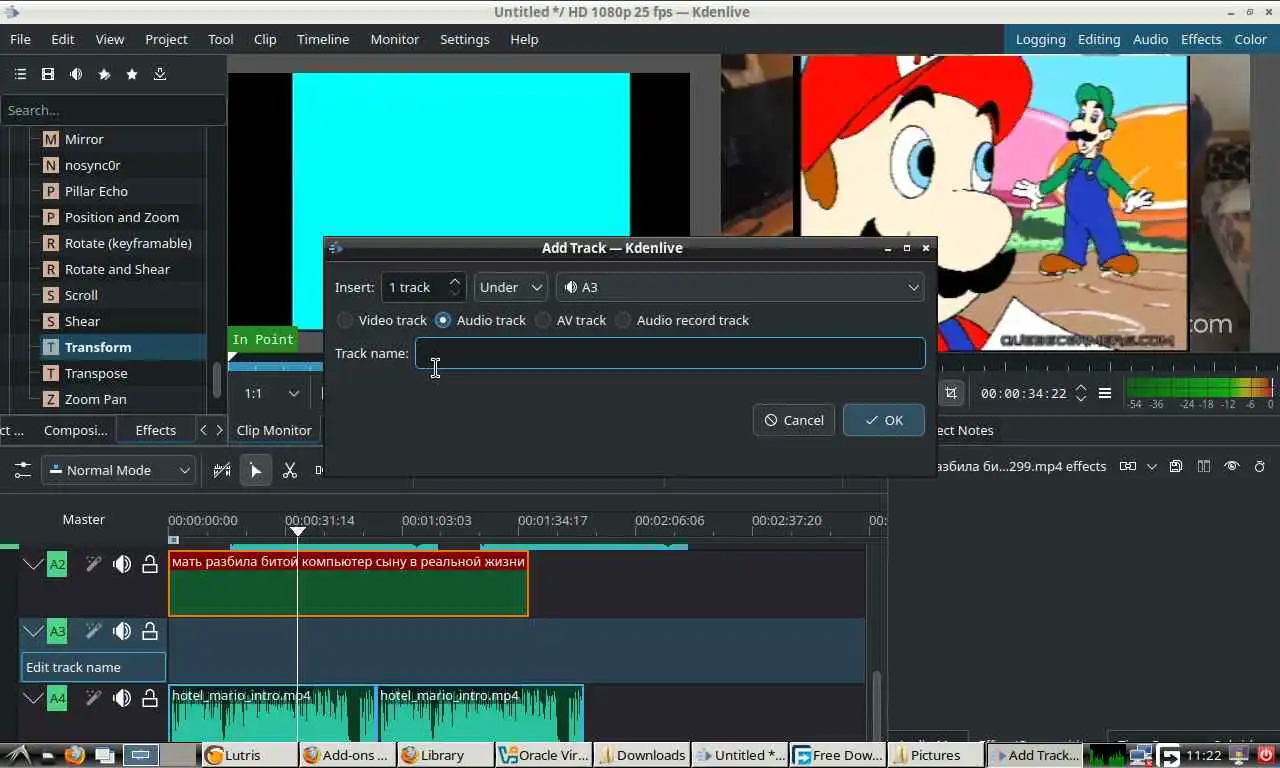Screen dimensions: 1280x768
Task: Select Audio record track radio button
Action: click(623, 320)
